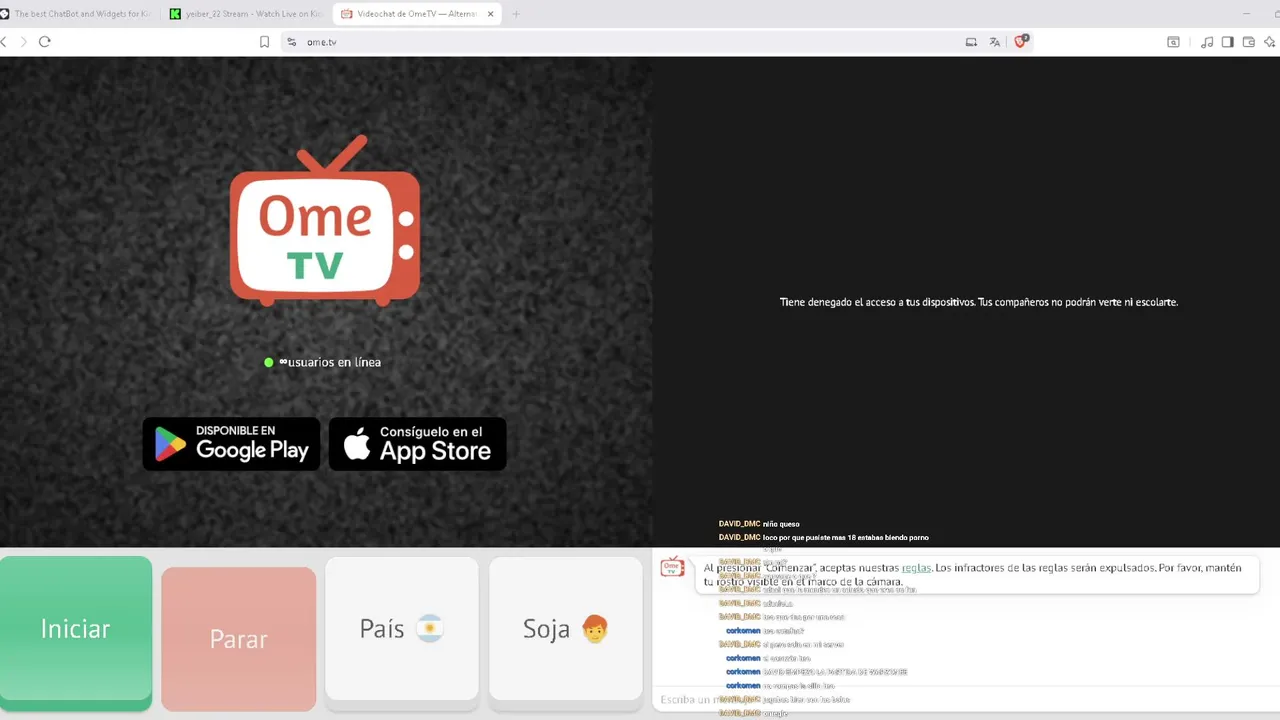
Task: Open the Consíguelo en el App Store badge
Action: [417, 444]
